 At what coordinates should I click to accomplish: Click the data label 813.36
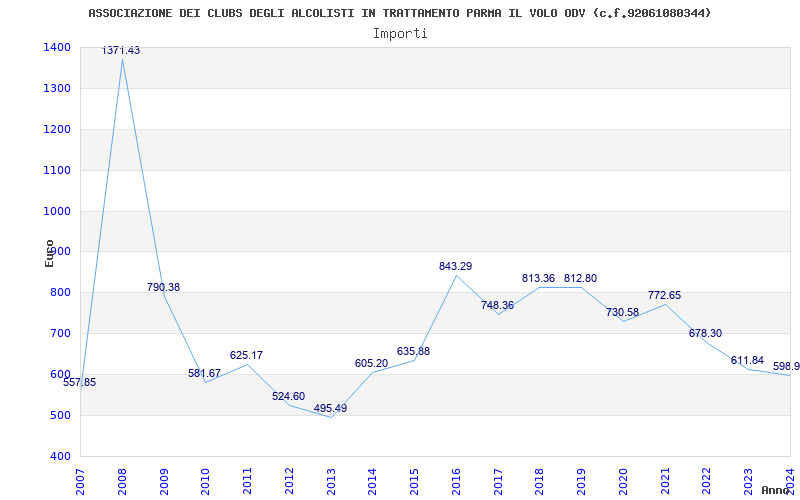538,279
